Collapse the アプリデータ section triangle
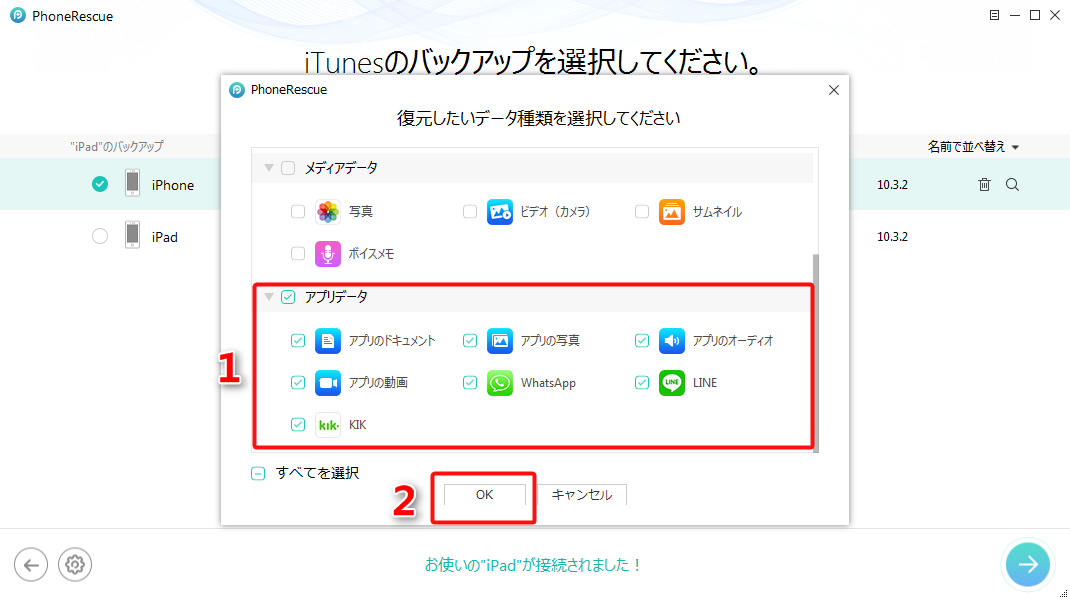This screenshot has height=600, width=1070. pyautogui.click(x=269, y=297)
